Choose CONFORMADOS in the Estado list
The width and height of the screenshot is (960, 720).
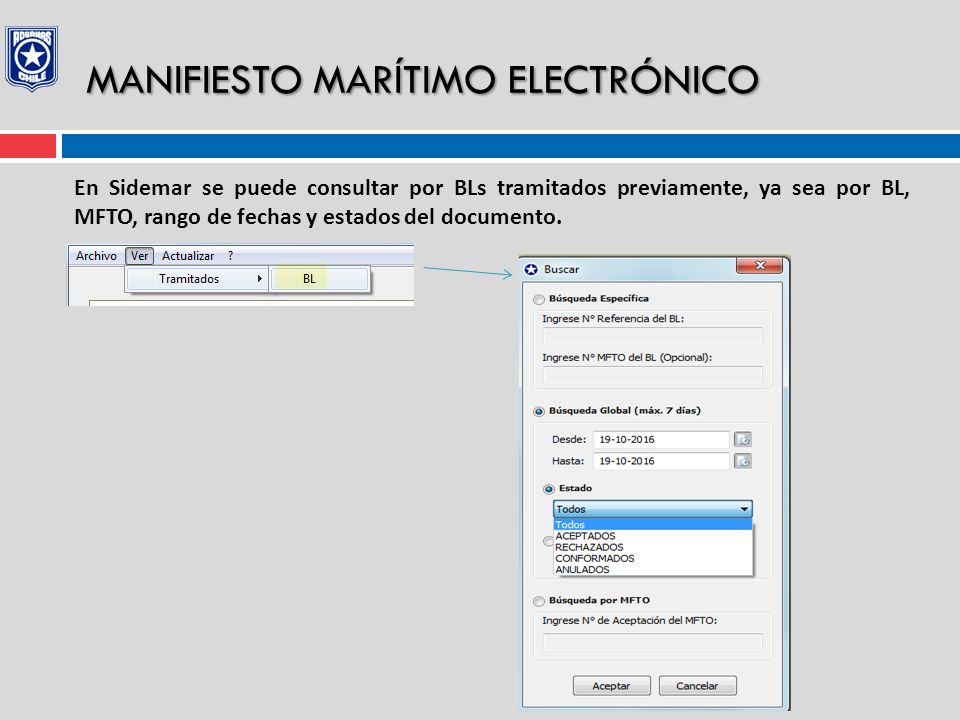pos(653,558)
